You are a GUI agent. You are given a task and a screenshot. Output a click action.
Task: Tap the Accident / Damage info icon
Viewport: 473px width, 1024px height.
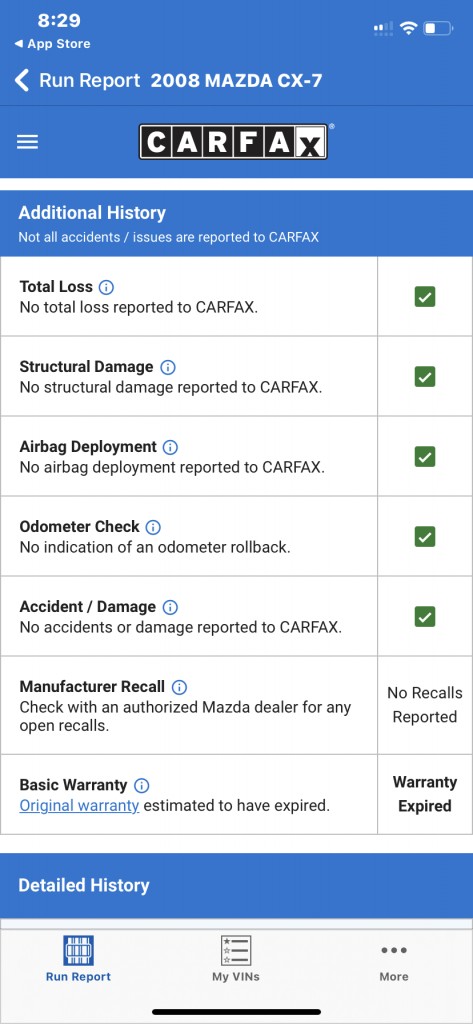coord(170,607)
